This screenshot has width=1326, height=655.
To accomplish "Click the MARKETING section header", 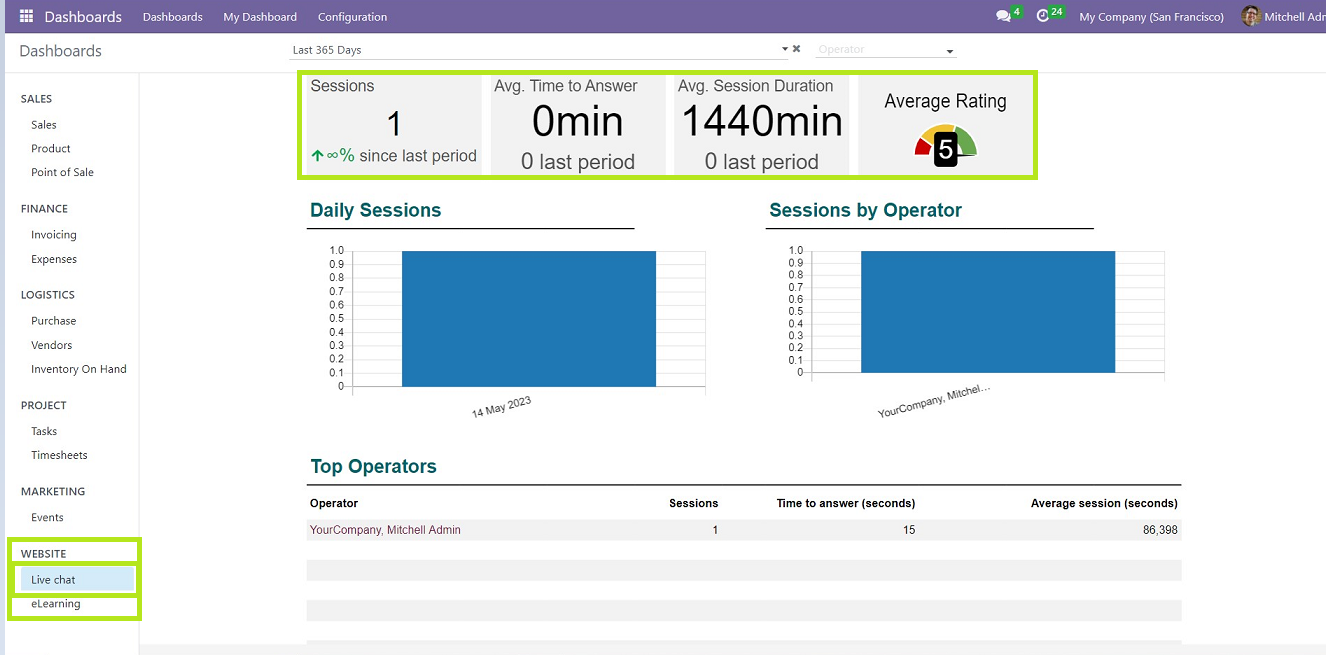I will pyautogui.click(x=53, y=491).
